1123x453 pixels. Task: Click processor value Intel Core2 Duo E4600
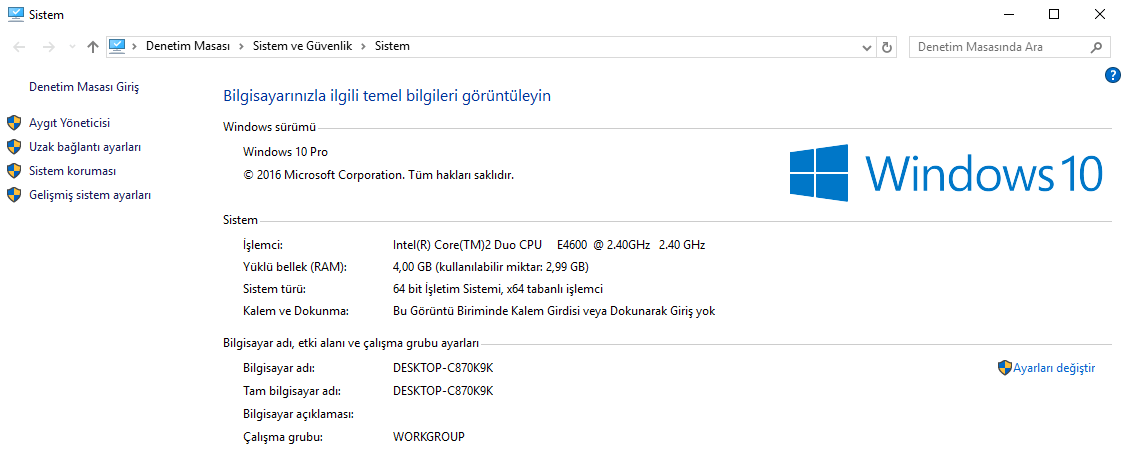[x=549, y=245]
